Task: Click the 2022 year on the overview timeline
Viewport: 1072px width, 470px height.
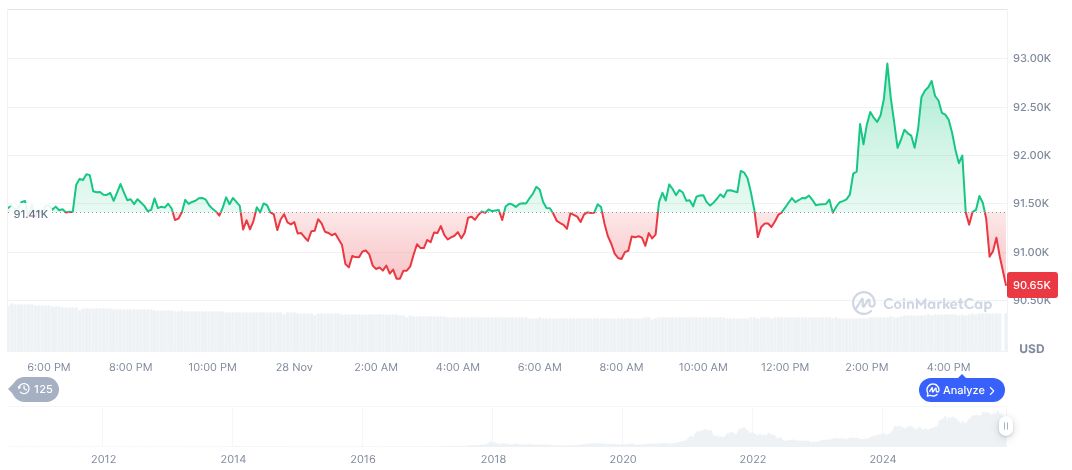Action: [x=753, y=459]
